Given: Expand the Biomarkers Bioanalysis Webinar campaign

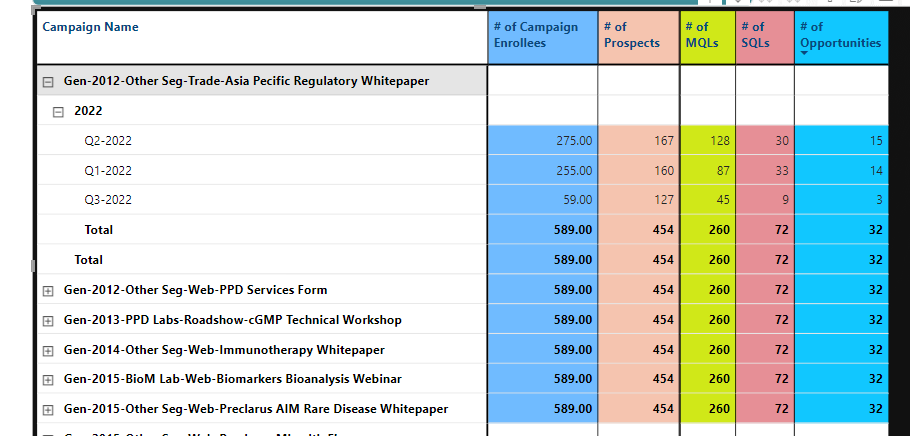Looking at the screenshot, I should 48,380.
